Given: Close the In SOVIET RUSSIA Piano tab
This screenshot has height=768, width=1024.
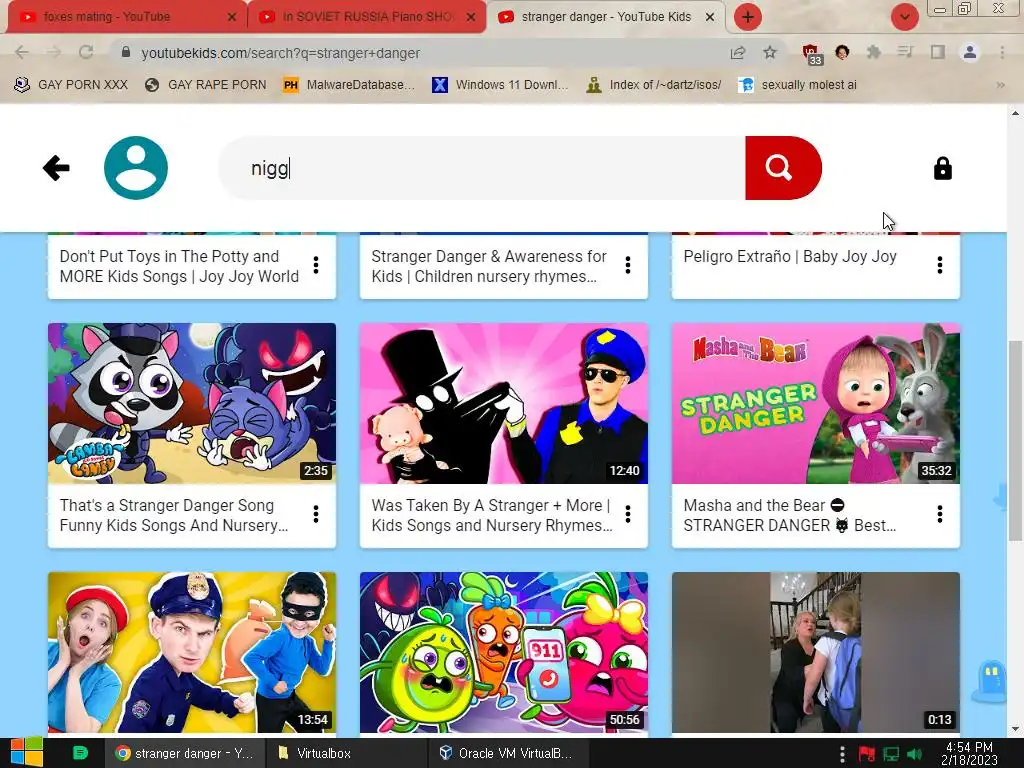Looking at the screenshot, I should point(471,17).
